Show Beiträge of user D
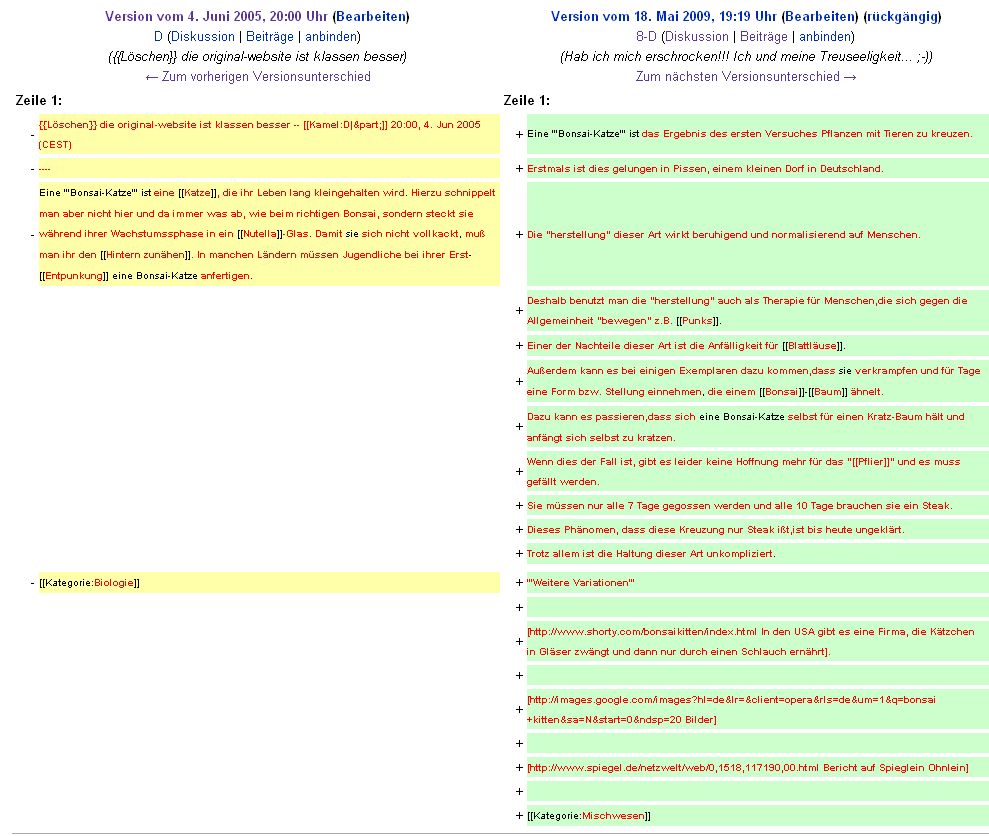989x836 pixels. [270, 36]
